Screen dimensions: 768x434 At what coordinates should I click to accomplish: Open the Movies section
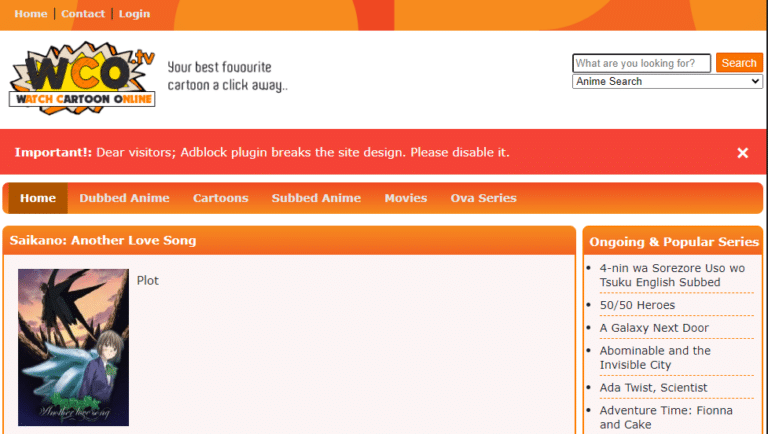click(405, 198)
